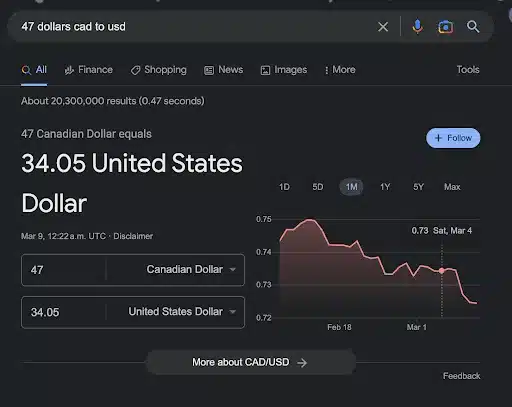Select the All results tab
This screenshot has height=407, width=512.
[34, 70]
